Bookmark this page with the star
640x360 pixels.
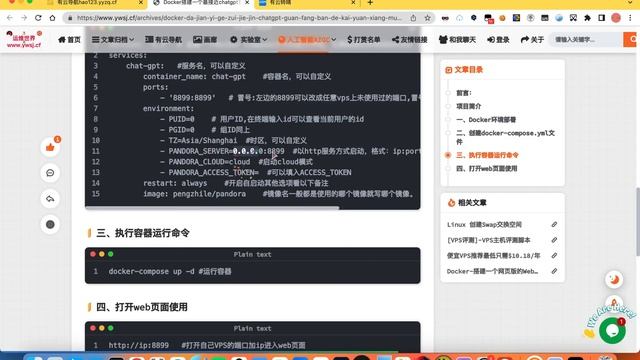point(427,18)
